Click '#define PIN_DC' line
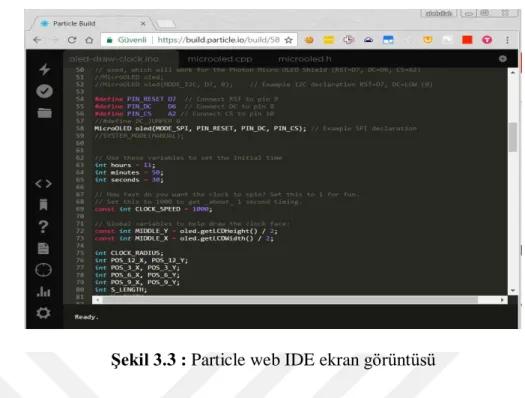Screen dimensions: 525x398 tap(184, 106)
